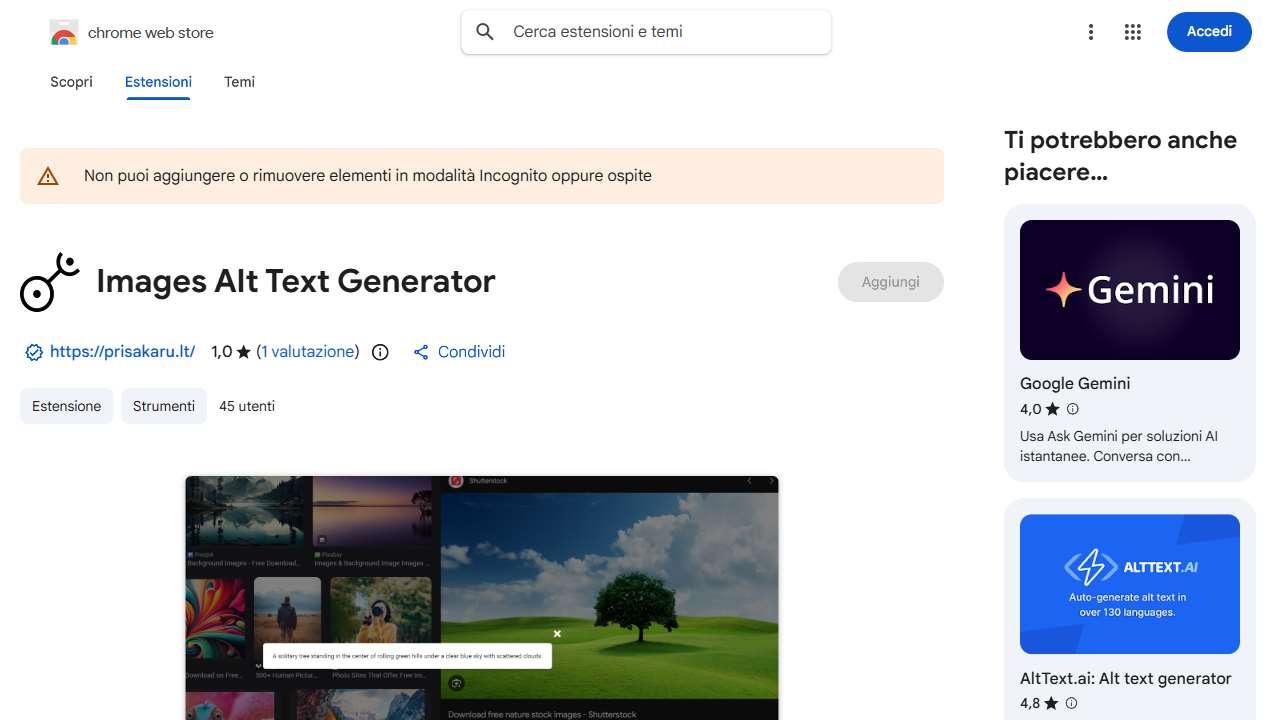
Task: Focus the Cerca estensioni e temi field
Action: pyautogui.click(x=660, y=32)
